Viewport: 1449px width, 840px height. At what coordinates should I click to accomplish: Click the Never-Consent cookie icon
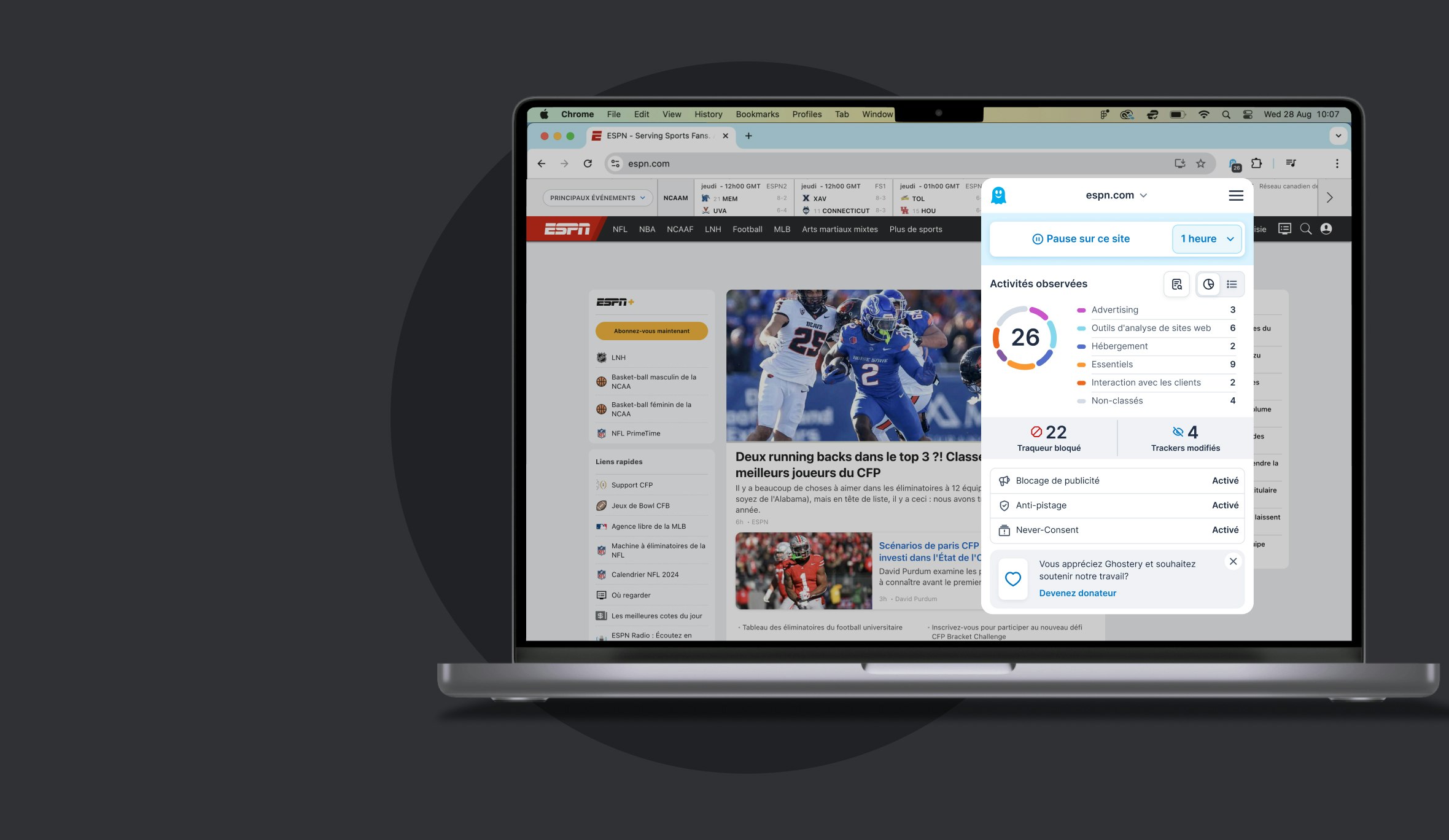coord(1003,529)
